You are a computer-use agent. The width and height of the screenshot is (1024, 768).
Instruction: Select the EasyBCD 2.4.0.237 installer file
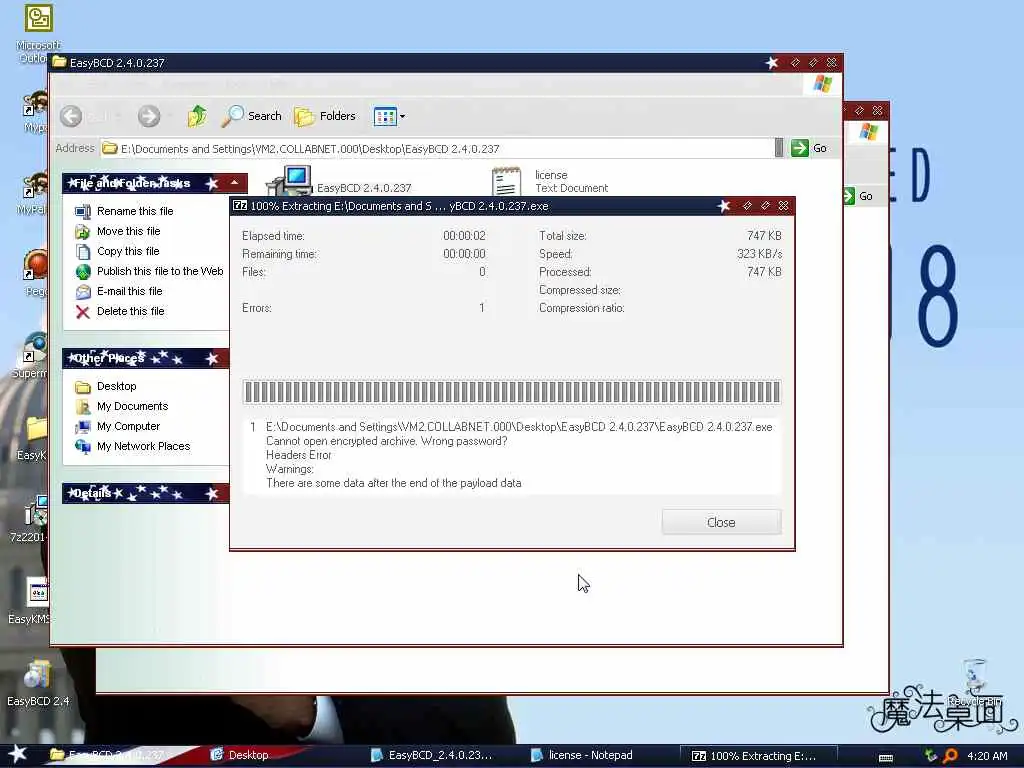340,181
